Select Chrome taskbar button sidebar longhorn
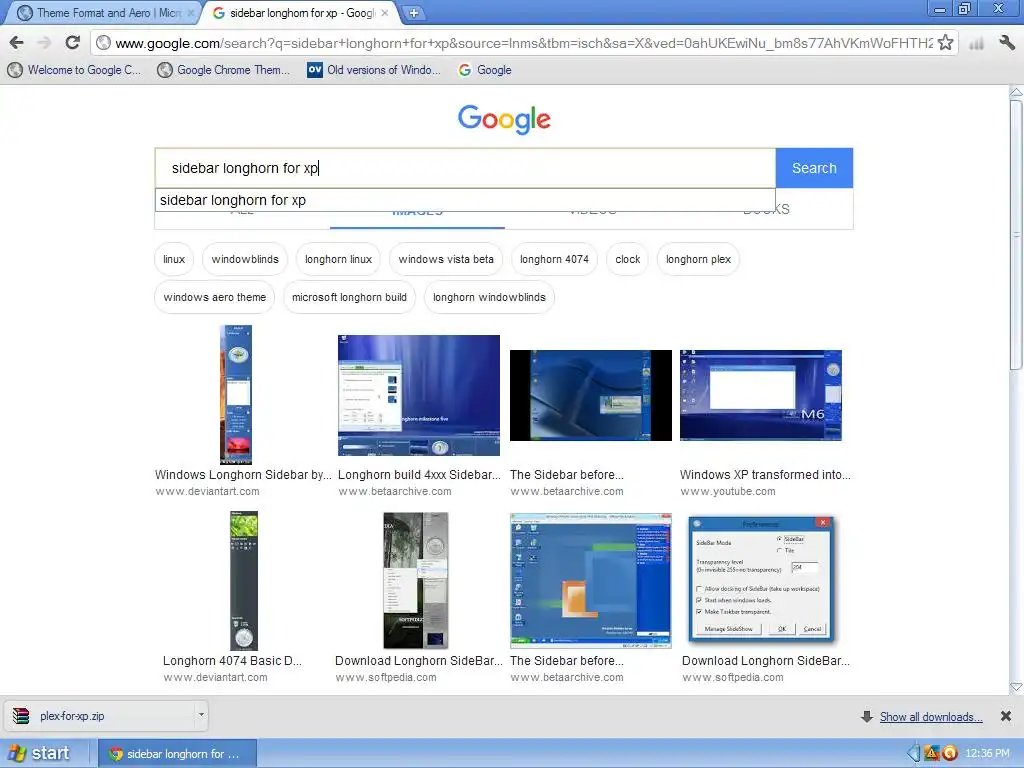 pos(177,754)
